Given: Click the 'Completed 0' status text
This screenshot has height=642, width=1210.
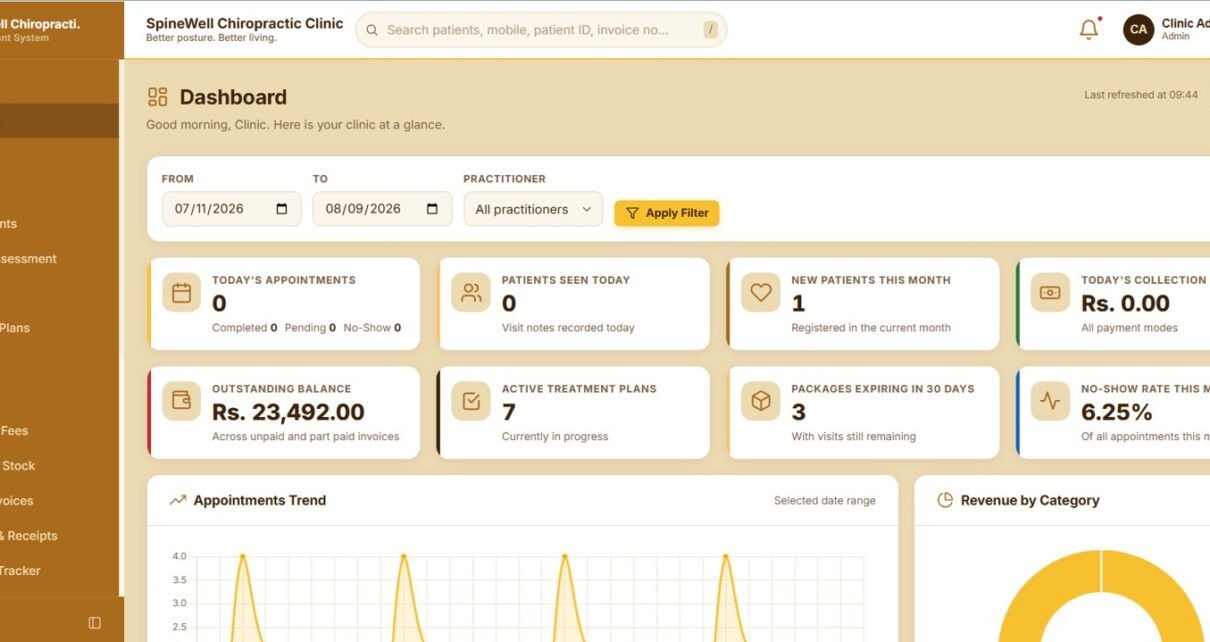Looking at the screenshot, I should pyautogui.click(x=245, y=328).
